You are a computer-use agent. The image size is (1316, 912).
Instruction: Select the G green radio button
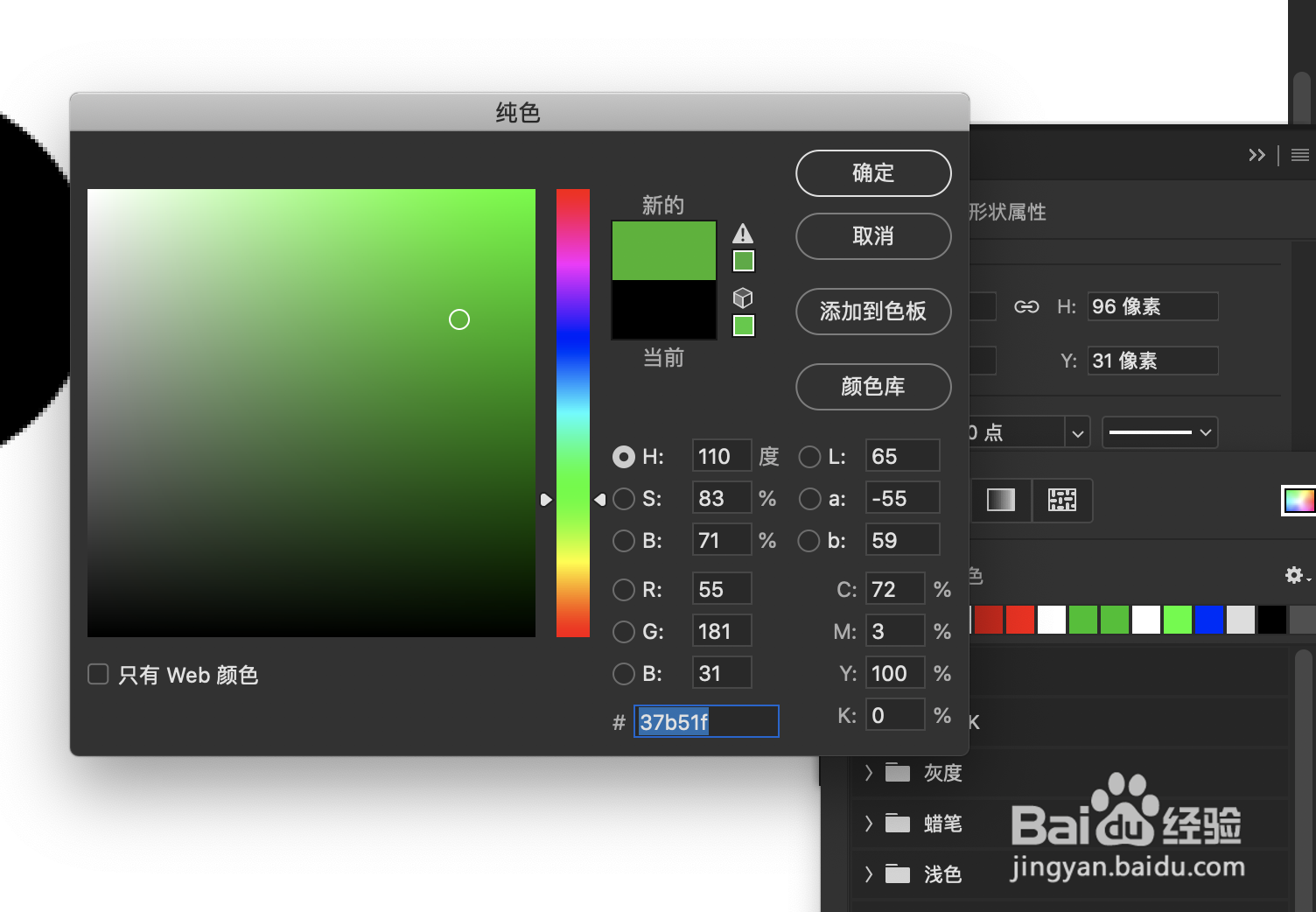(x=624, y=632)
